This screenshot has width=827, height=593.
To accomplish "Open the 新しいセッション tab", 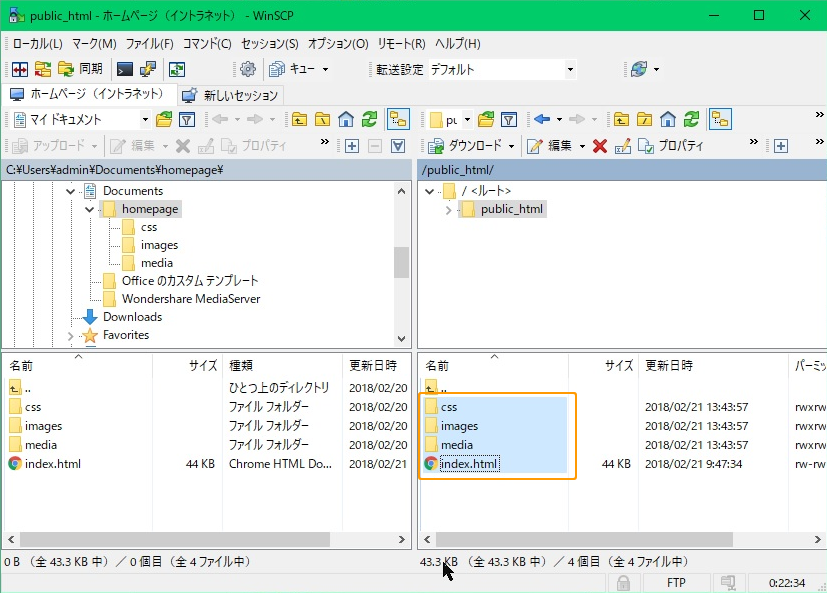I will [230, 95].
